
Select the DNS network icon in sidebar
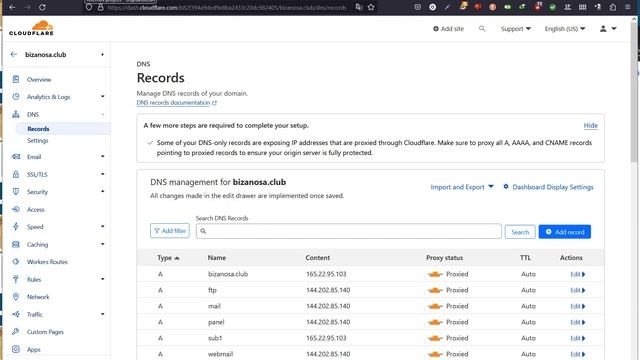tap(16, 114)
